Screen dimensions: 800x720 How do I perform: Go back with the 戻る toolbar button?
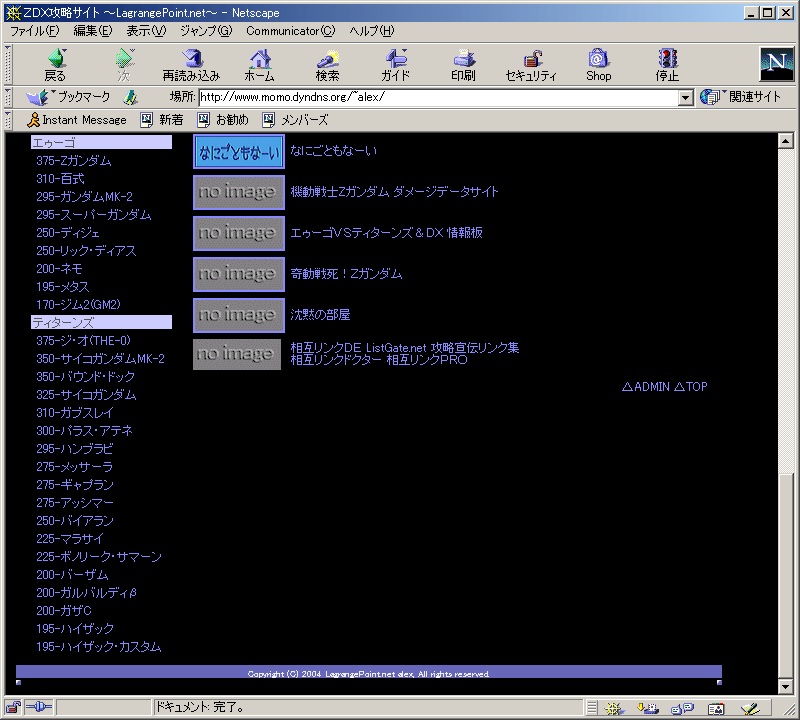(55, 65)
